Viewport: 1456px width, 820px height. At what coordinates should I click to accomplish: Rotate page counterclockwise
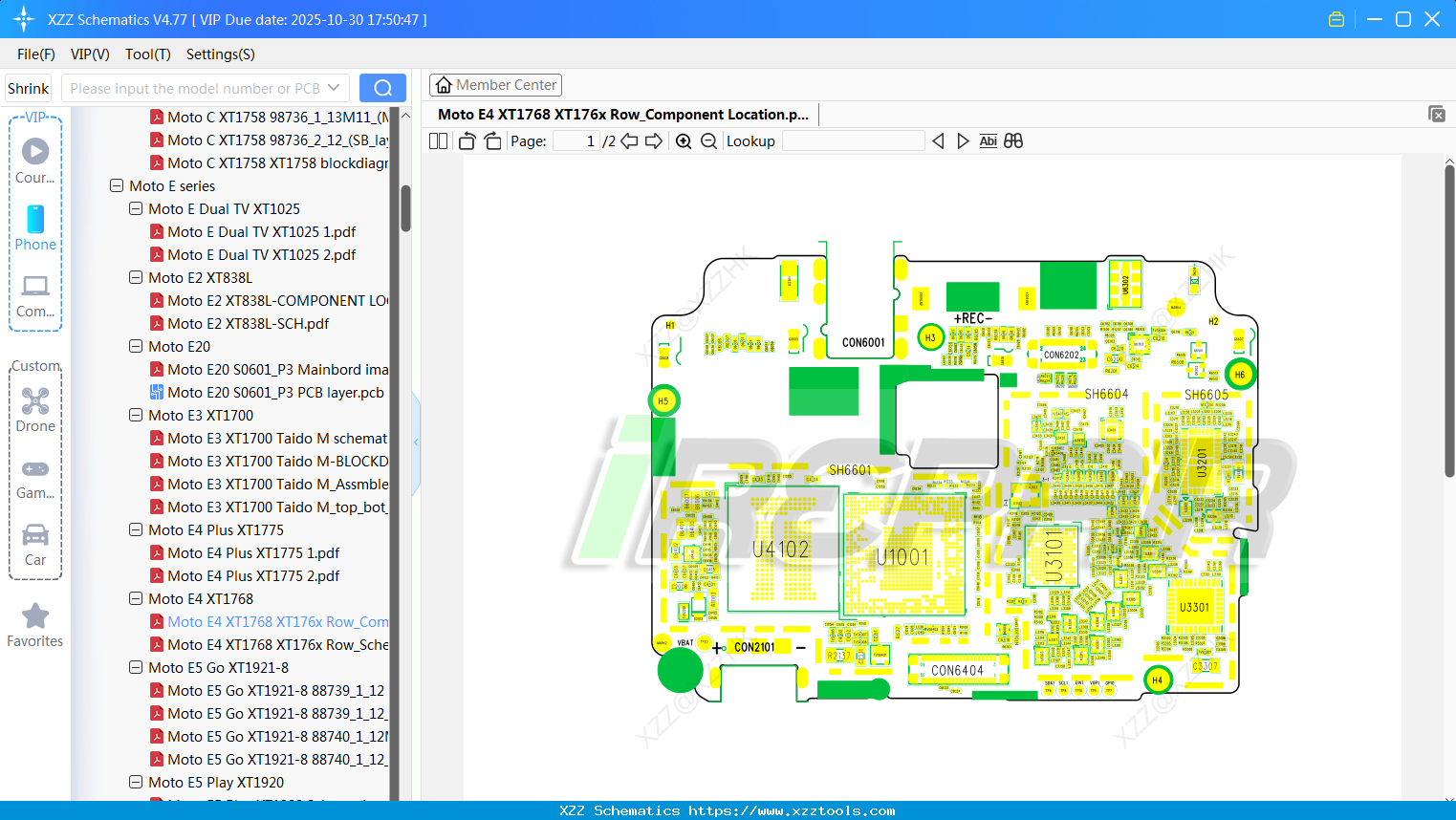467,141
